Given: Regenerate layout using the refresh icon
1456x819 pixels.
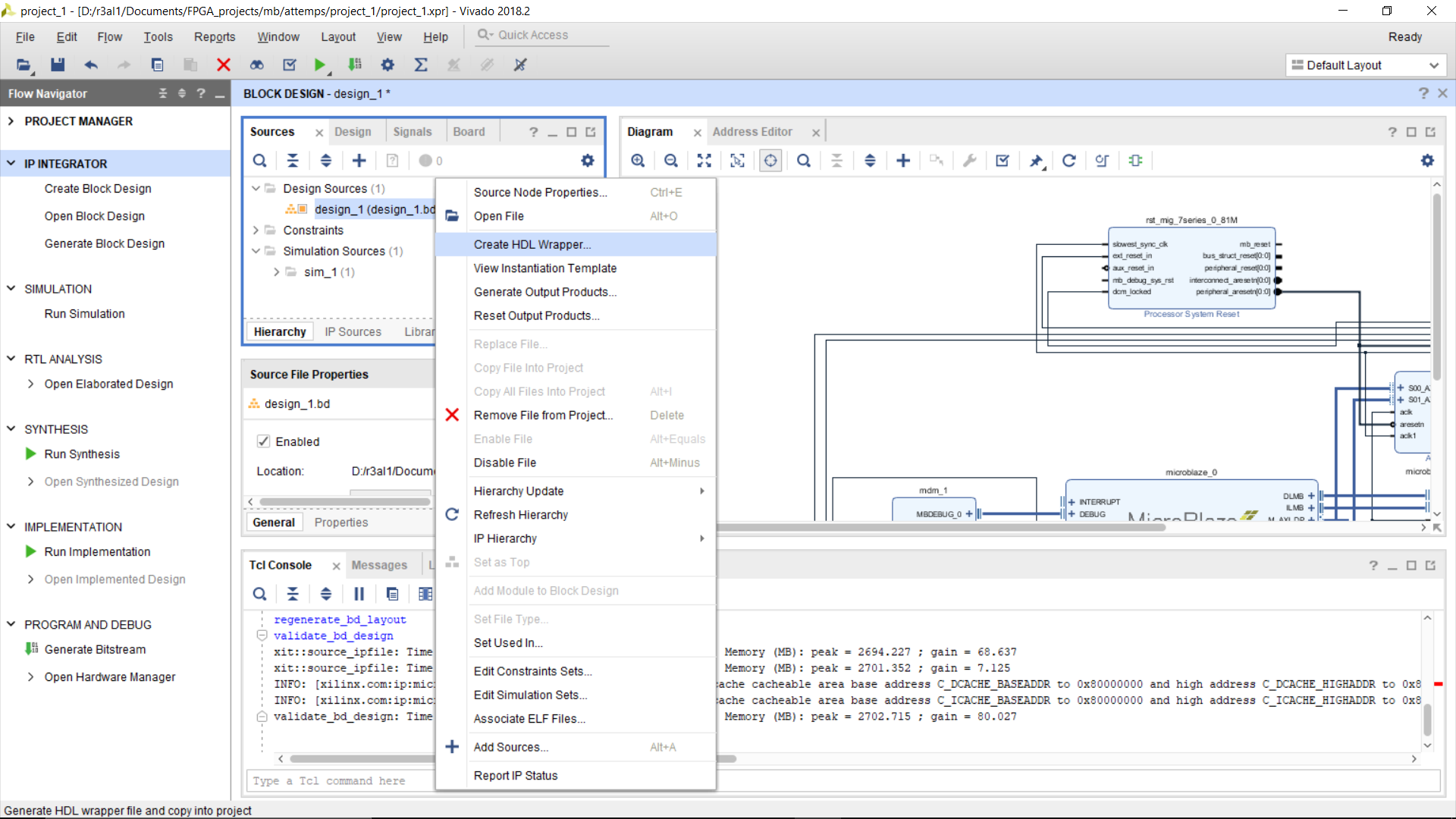Looking at the screenshot, I should tap(1068, 160).
